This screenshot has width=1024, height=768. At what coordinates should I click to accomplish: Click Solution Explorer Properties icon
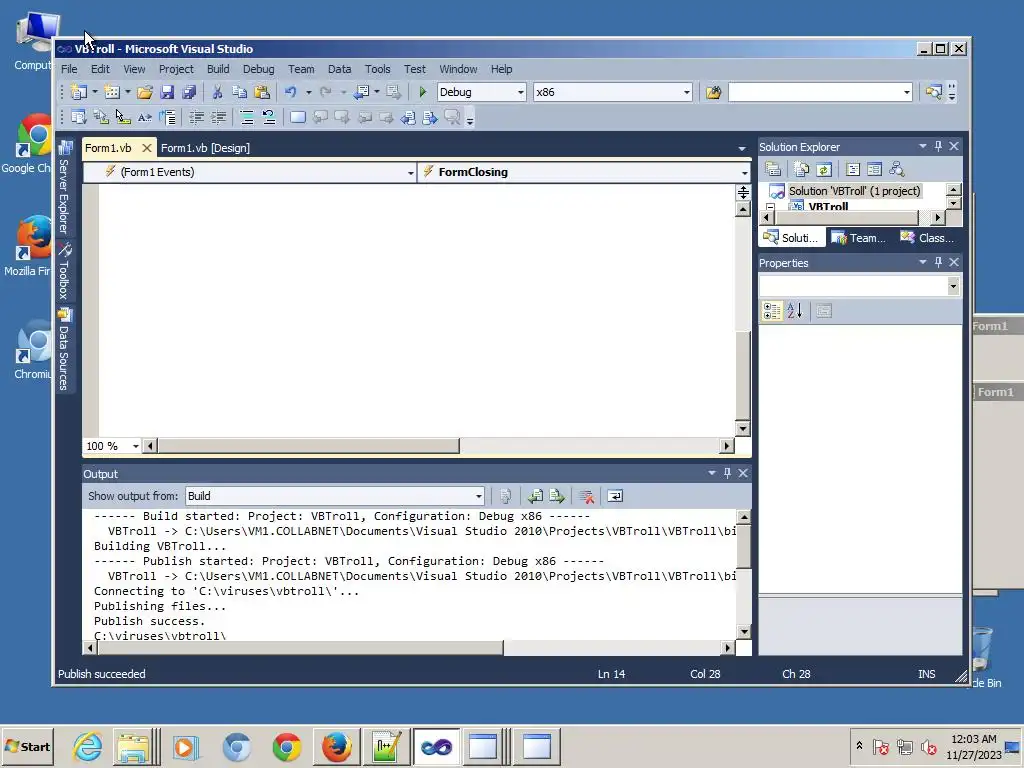point(773,169)
